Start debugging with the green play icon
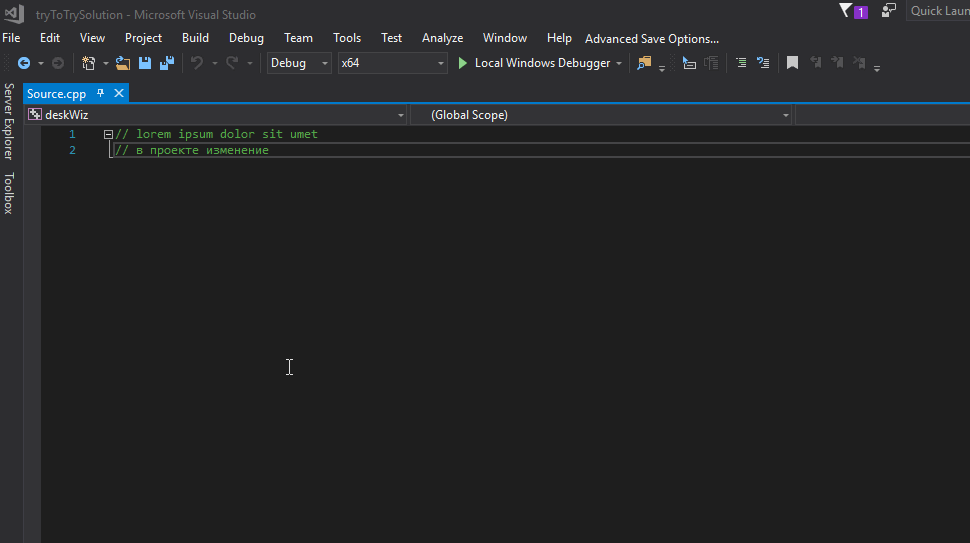This screenshot has height=543, width=970. [462, 63]
